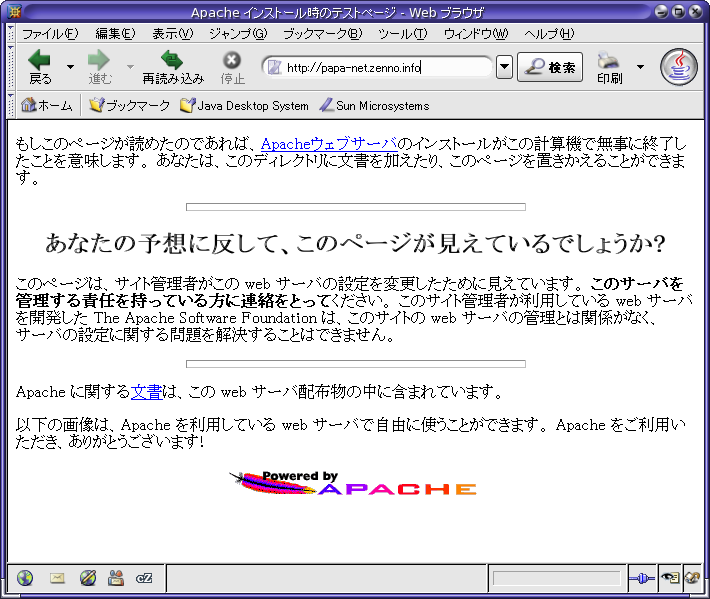Viewport: 710px width, 599px height.
Task: Collapse the menu bar grippy handle
Action: (x=11, y=34)
